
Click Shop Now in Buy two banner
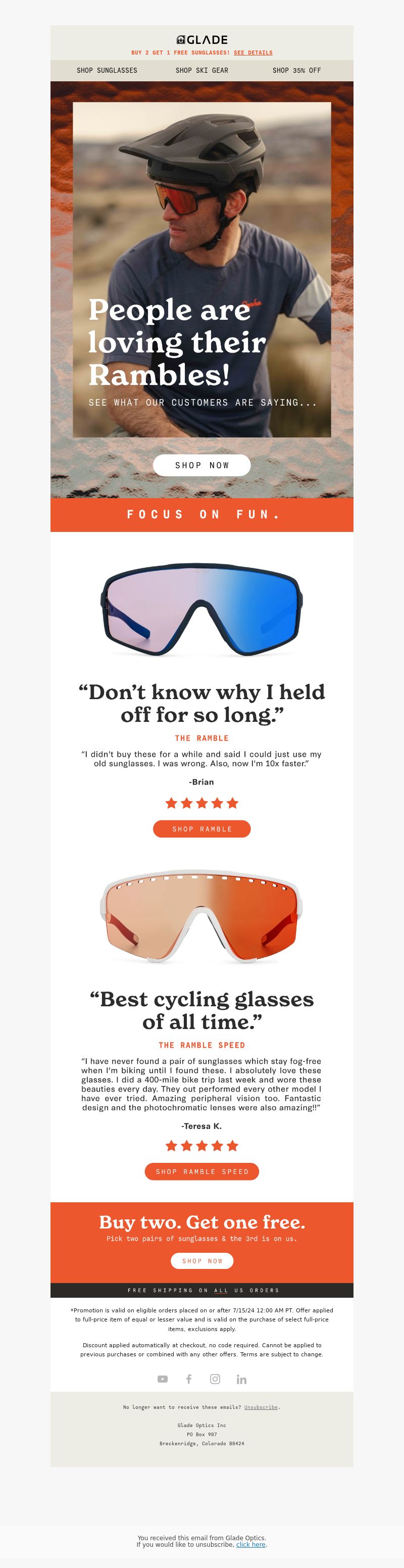pyautogui.click(x=202, y=1260)
